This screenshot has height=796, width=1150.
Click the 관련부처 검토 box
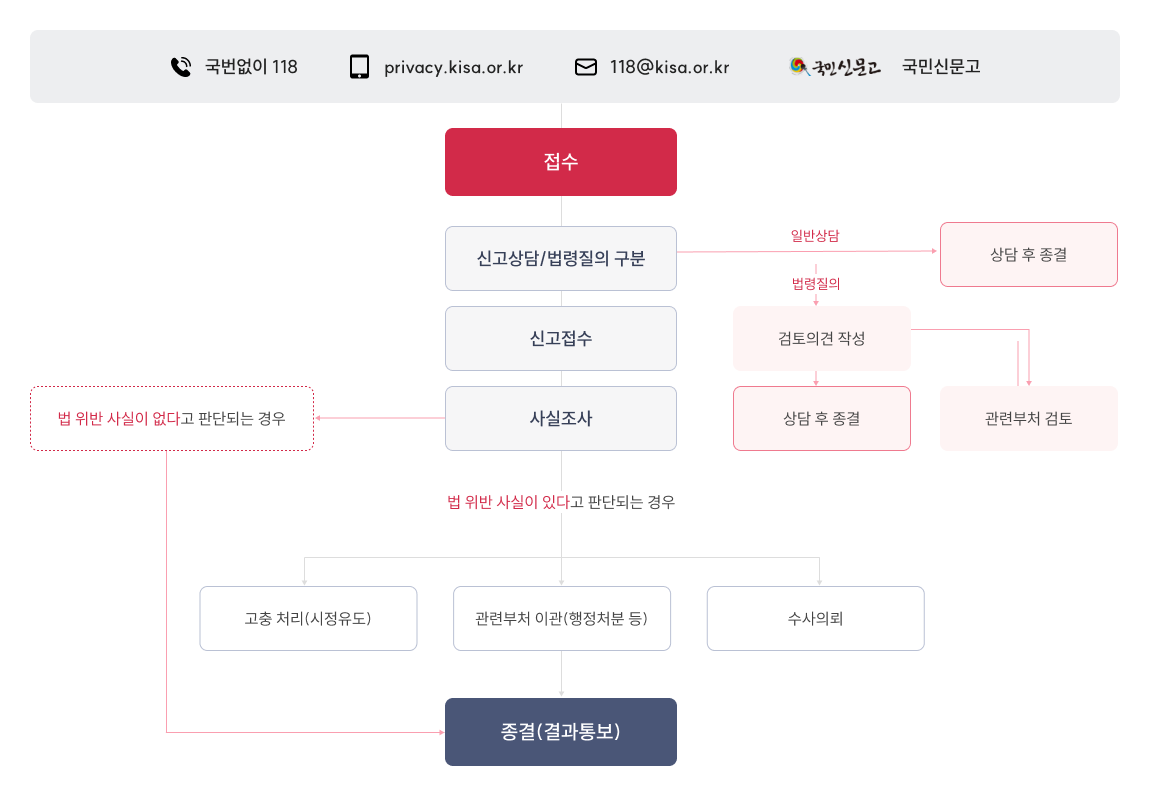click(1028, 418)
